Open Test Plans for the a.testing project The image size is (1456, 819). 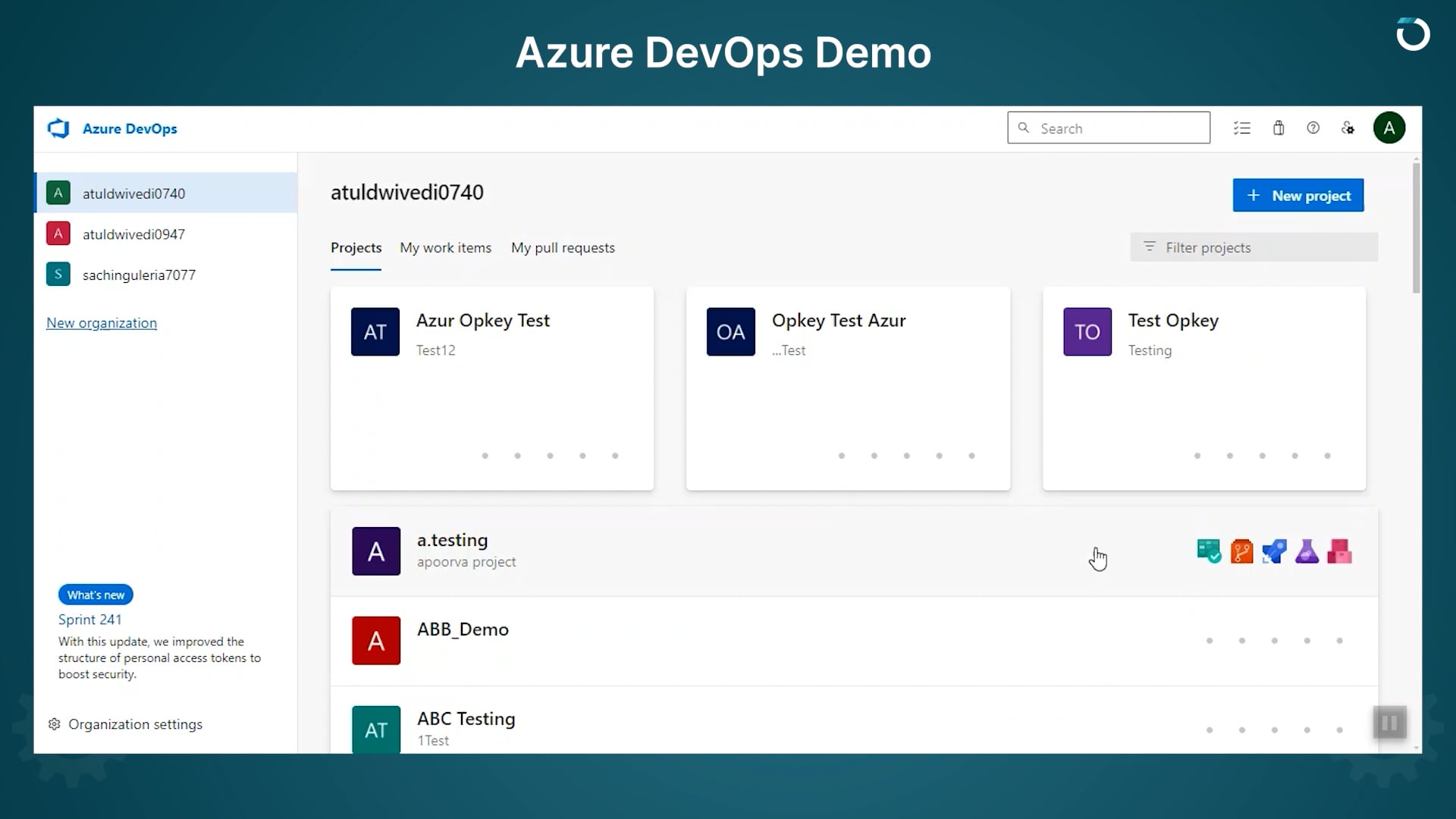point(1307,551)
